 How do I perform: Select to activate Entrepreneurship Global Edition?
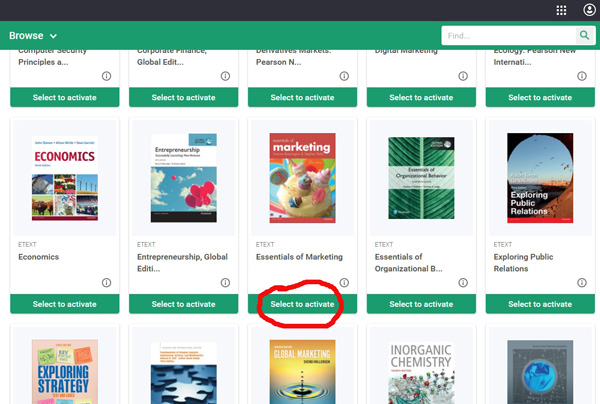184,304
